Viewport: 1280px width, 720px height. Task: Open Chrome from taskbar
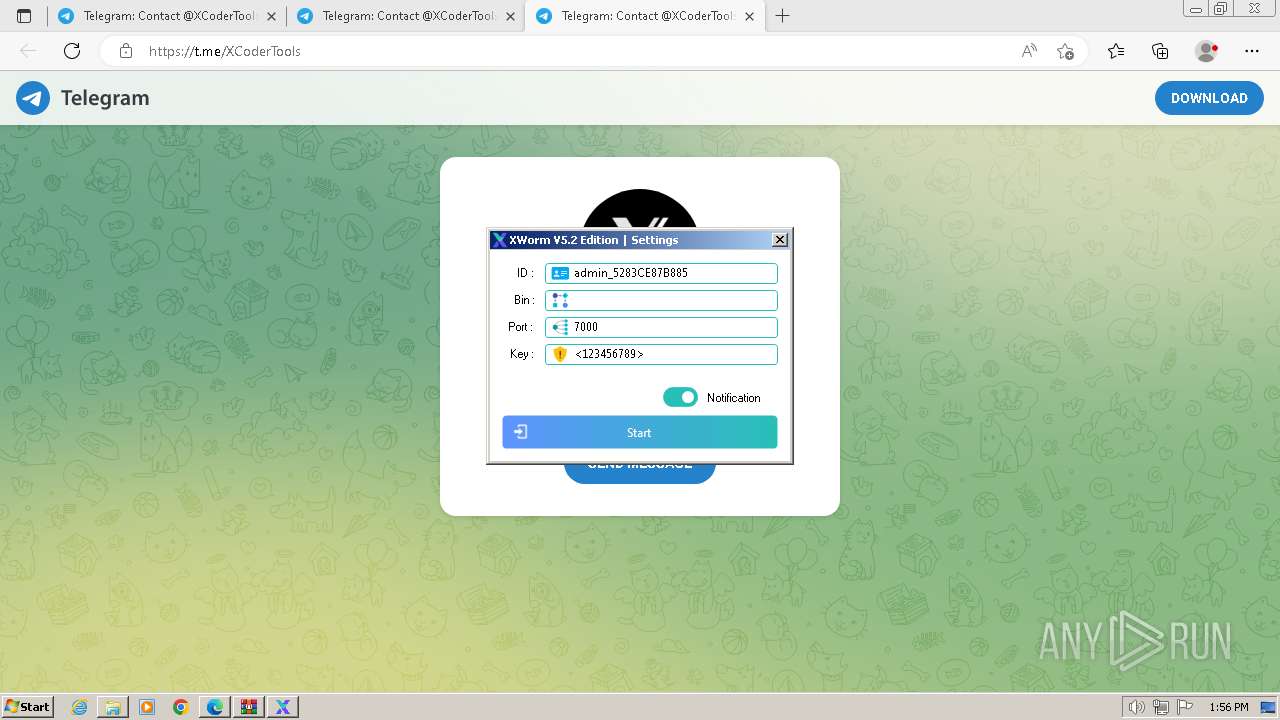180,707
